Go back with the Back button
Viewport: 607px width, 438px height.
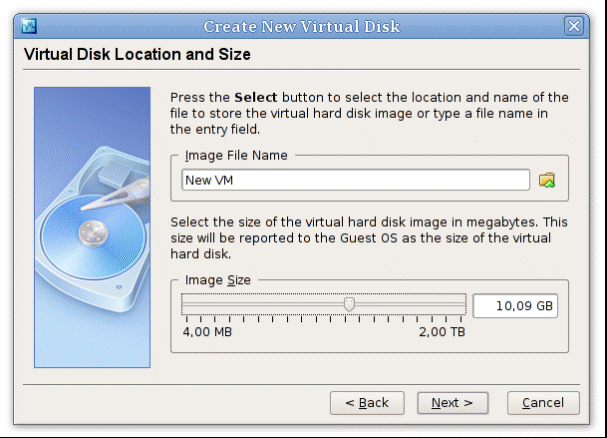(367, 403)
